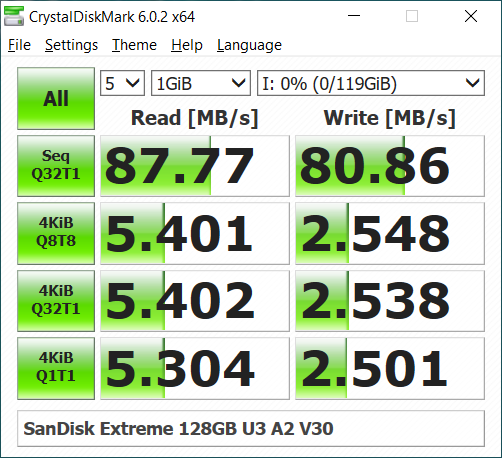Open the File menu
The width and height of the screenshot is (502, 458).
[x=19, y=45]
